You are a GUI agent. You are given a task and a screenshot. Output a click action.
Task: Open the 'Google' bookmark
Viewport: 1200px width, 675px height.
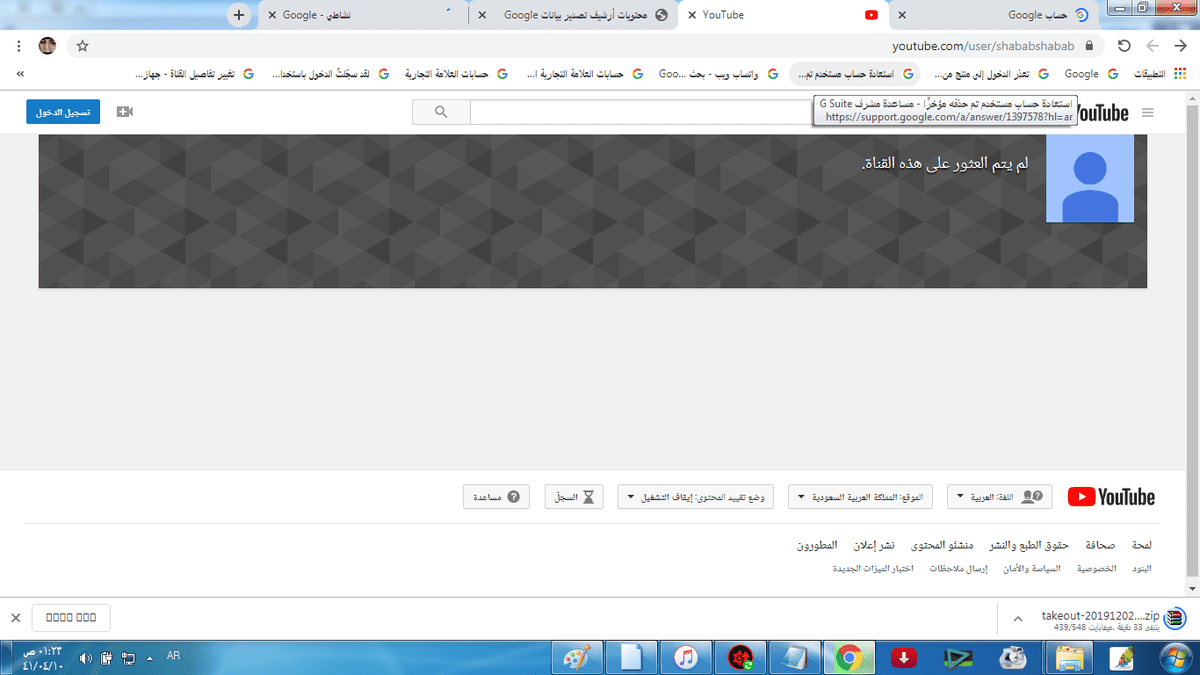pyautogui.click(x=1089, y=74)
